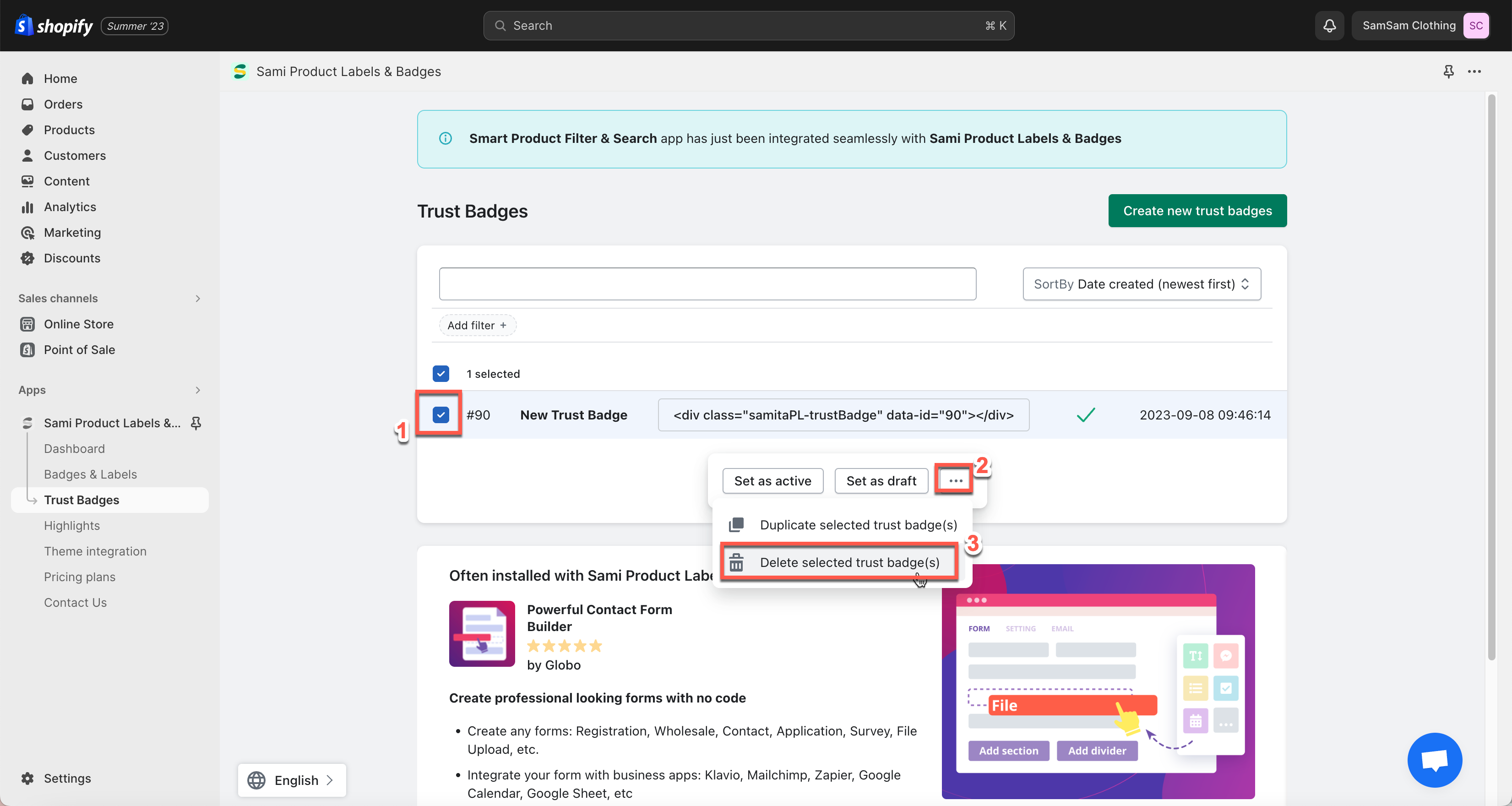1512x806 pixels.
Task: Click the Marketing target icon
Action: (27, 233)
